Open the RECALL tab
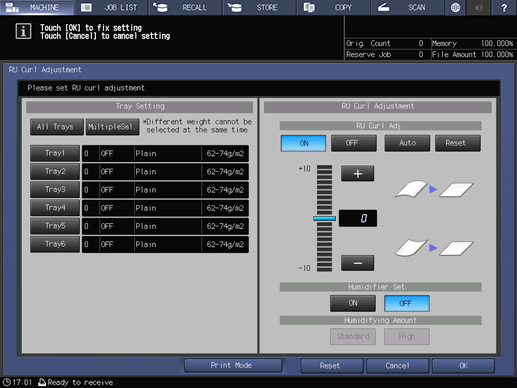The height and width of the screenshot is (388, 517). pos(185,7)
